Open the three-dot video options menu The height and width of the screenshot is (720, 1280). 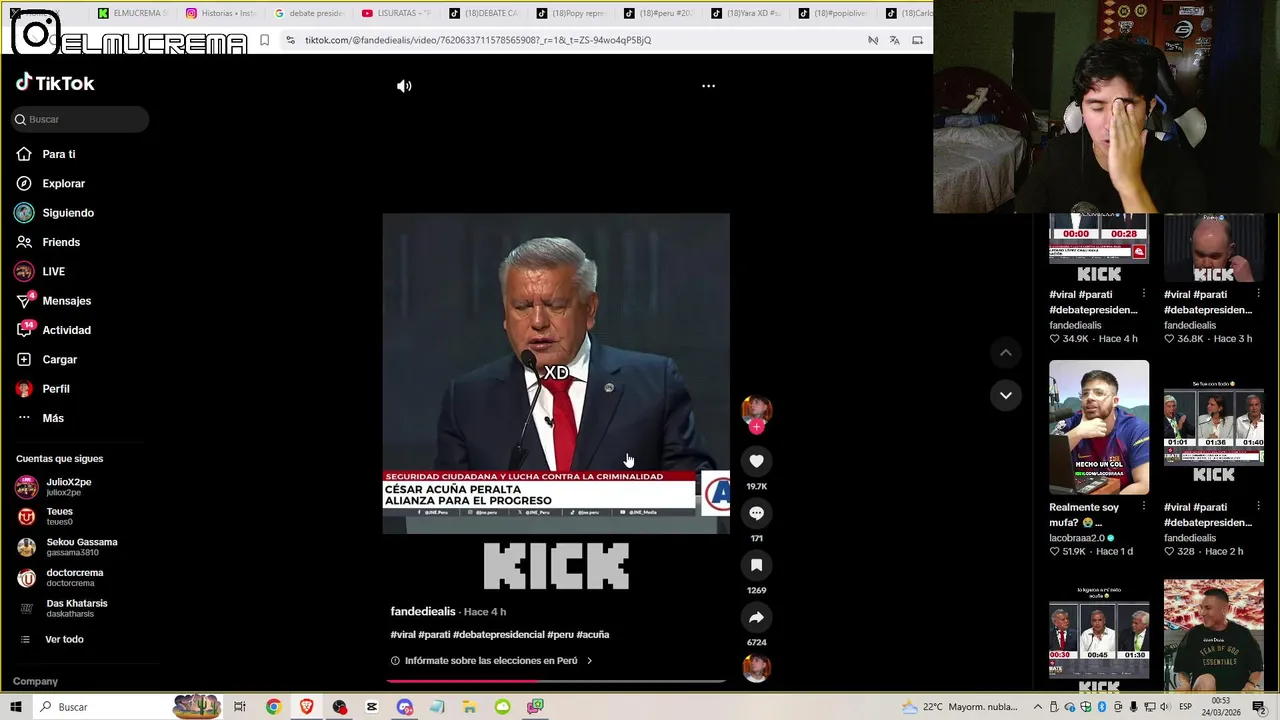[x=708, y=86]
